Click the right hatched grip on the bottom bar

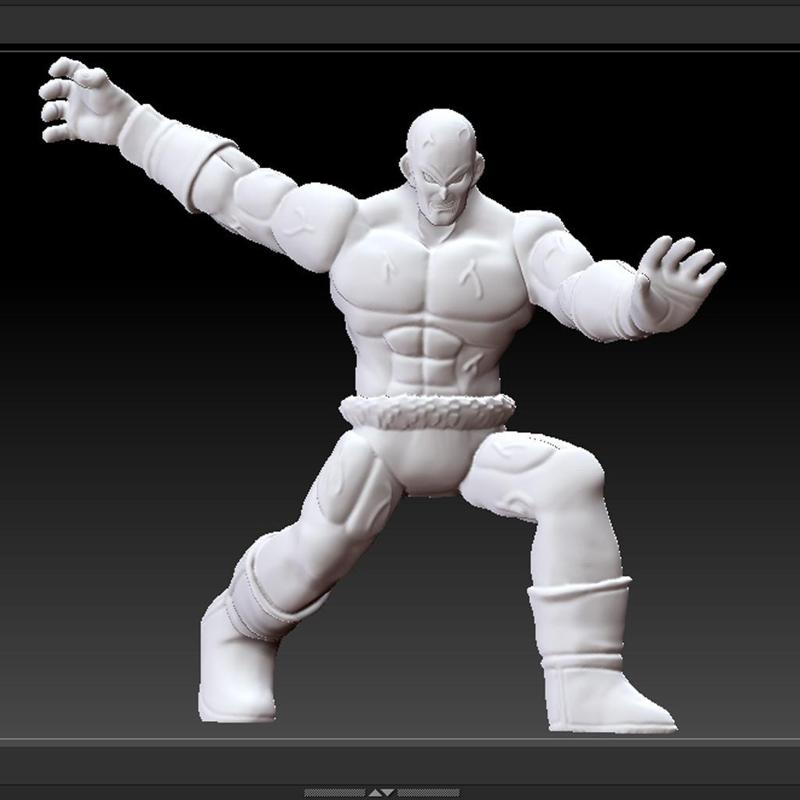pyautogui.click(x=430, y=789)
